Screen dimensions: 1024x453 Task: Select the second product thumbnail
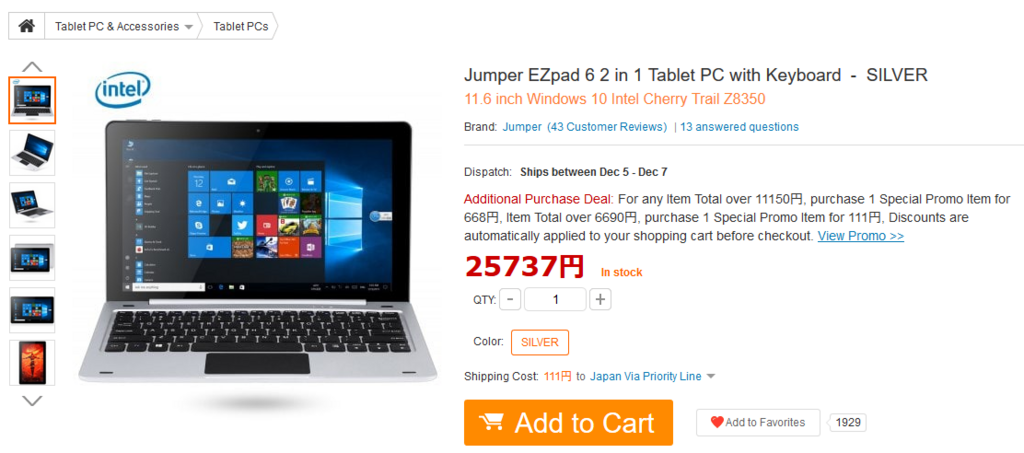click(32, 153)
